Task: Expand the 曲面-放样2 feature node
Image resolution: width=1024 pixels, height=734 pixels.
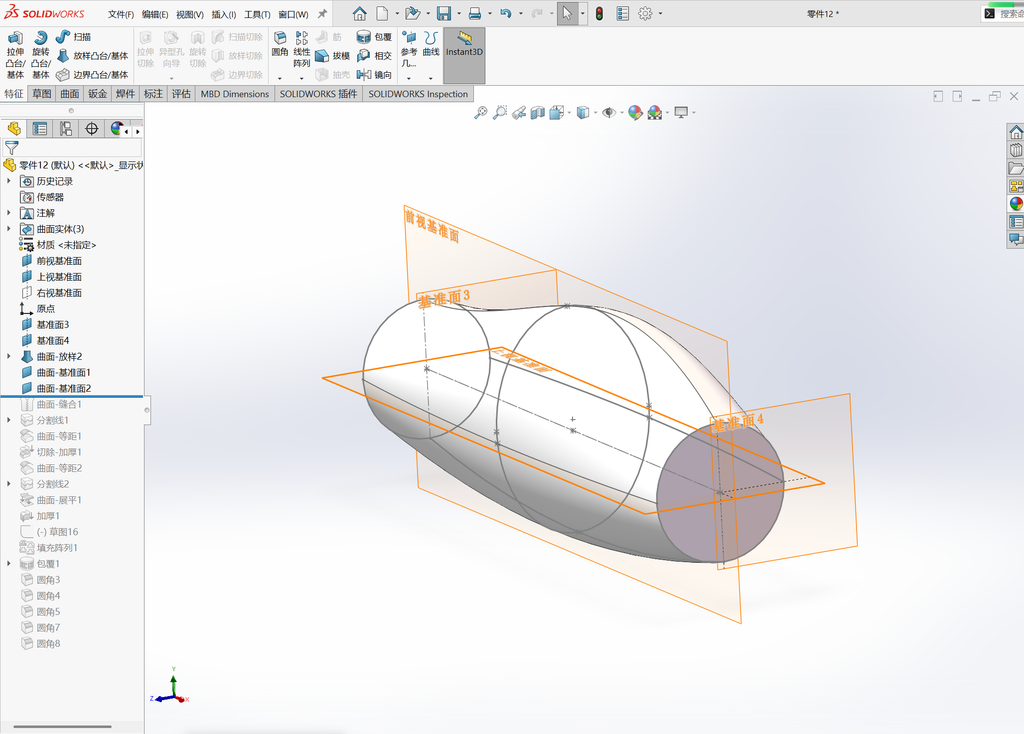Action: tap(8, 357)
